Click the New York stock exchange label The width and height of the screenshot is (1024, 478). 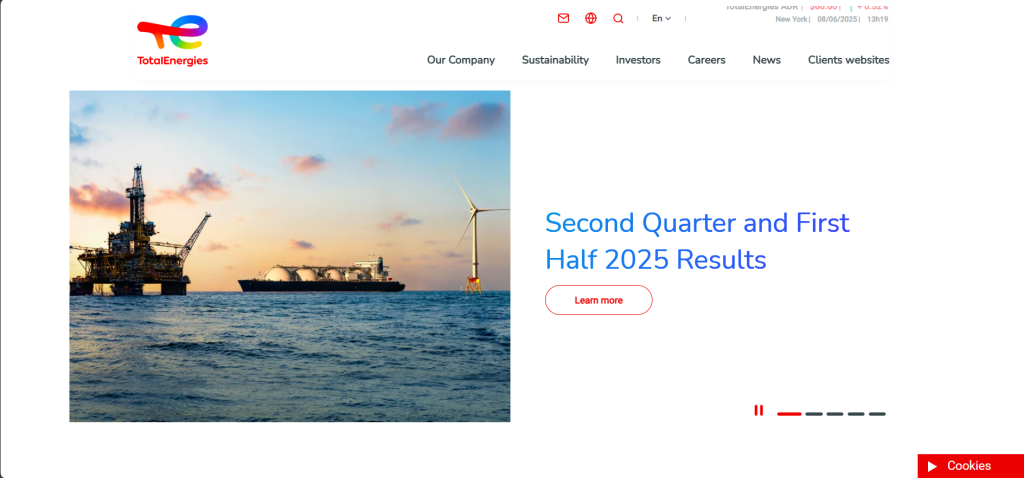(x=792, y=19)
